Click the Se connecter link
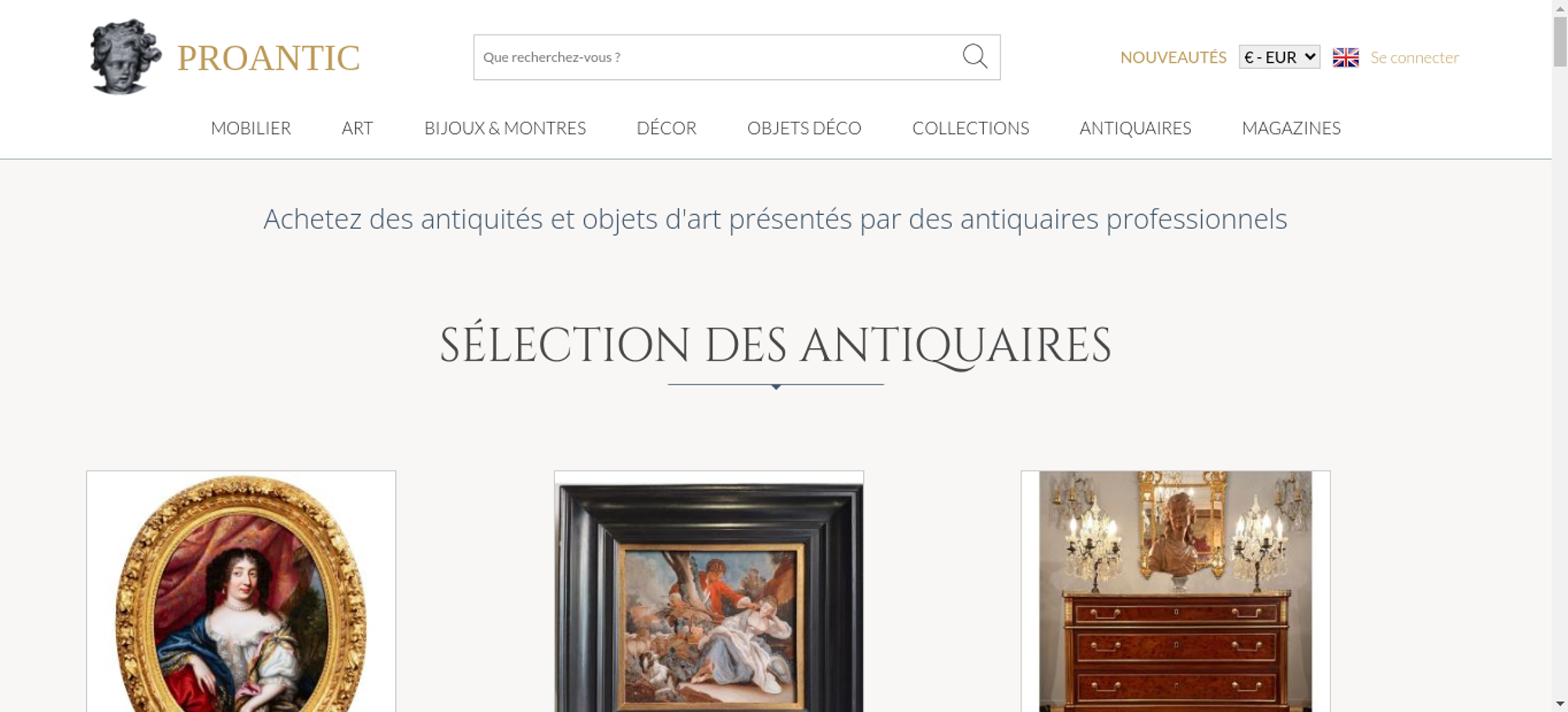Screen dimensions: 1568x712 click(x=1414, y=57)
